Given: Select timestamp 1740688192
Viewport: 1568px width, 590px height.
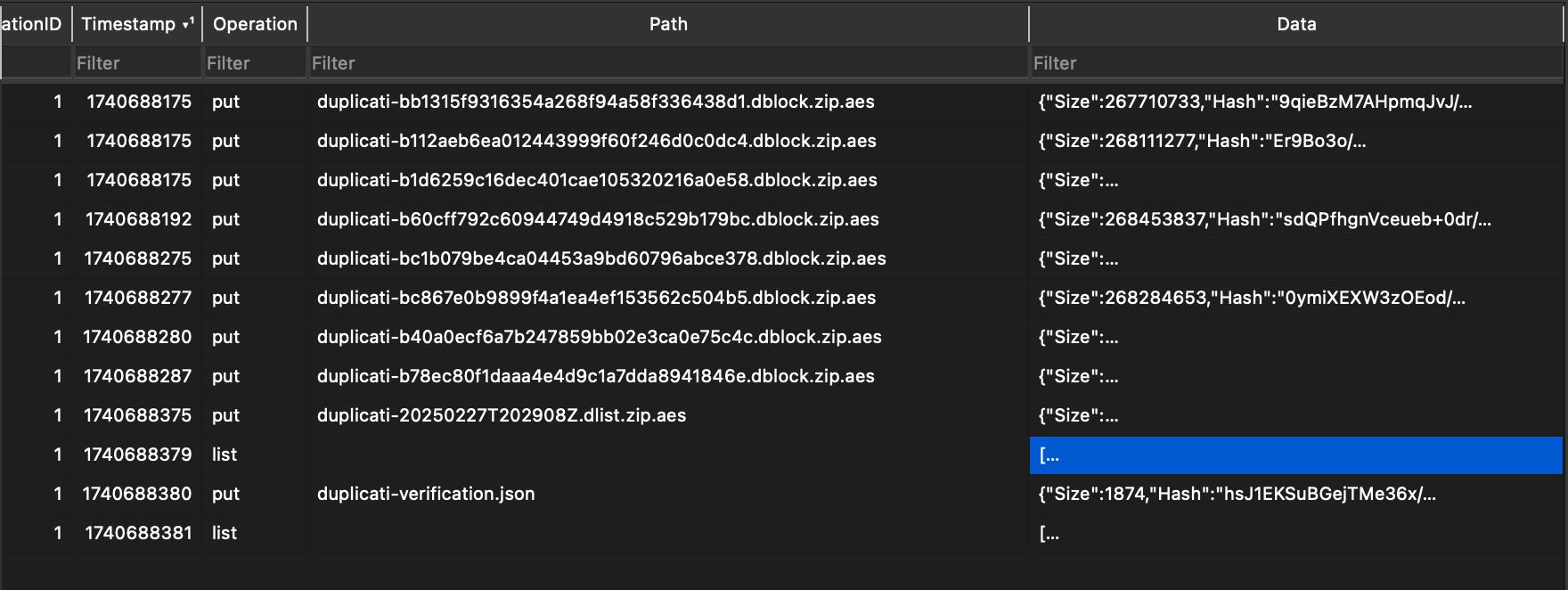Looking at the screenshot, I should pos(138,219).
